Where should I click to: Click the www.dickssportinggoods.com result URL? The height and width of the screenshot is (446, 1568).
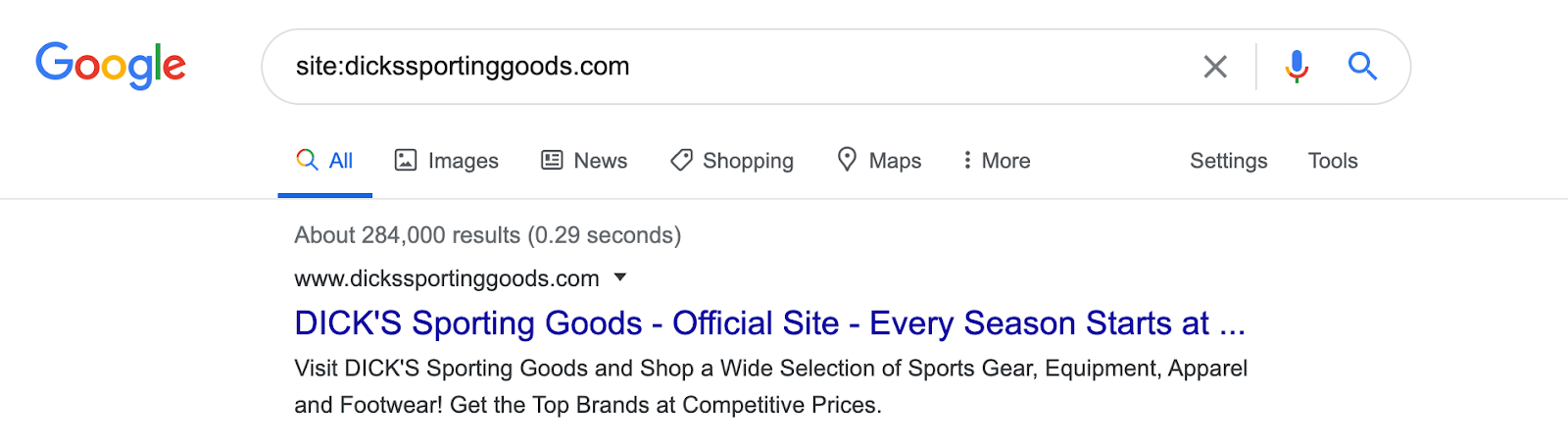447,278
